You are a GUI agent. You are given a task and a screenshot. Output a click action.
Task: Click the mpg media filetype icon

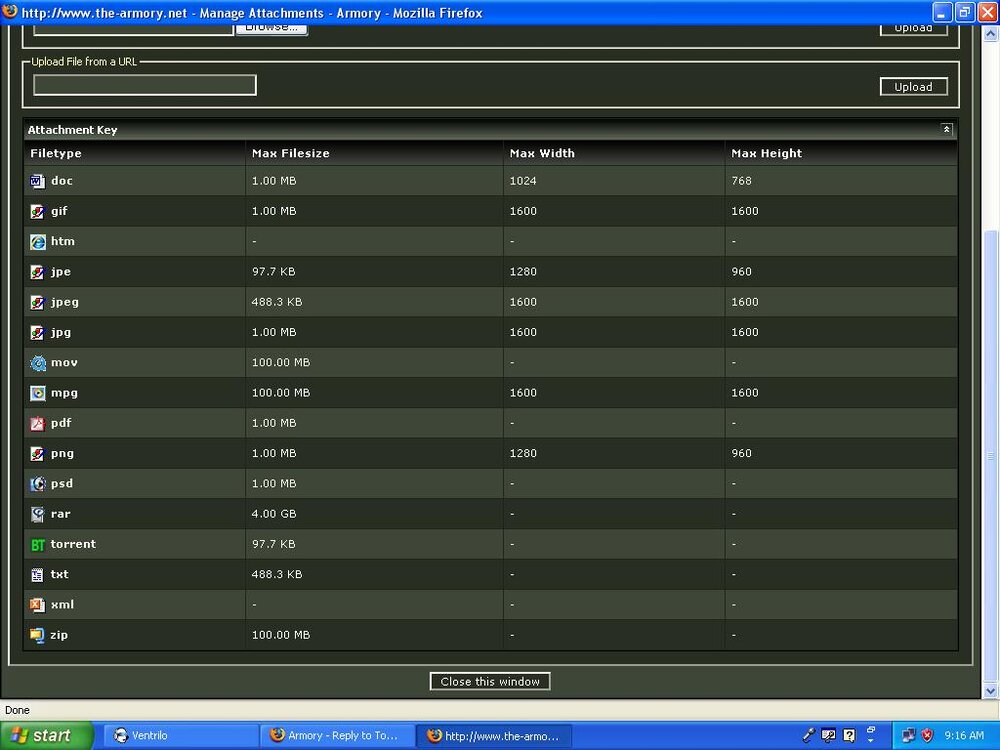tap(38, 393)
